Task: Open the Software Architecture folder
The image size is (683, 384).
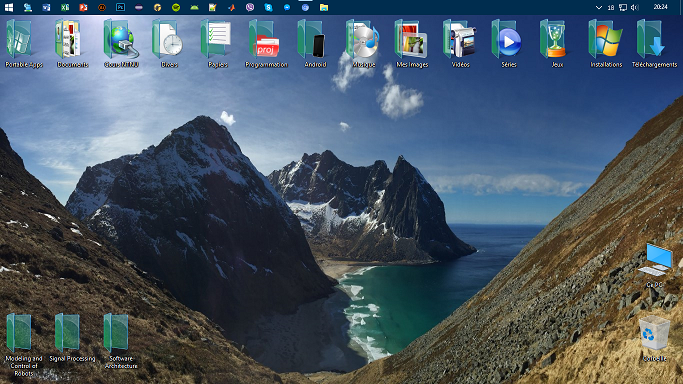Action: [121, 342]
